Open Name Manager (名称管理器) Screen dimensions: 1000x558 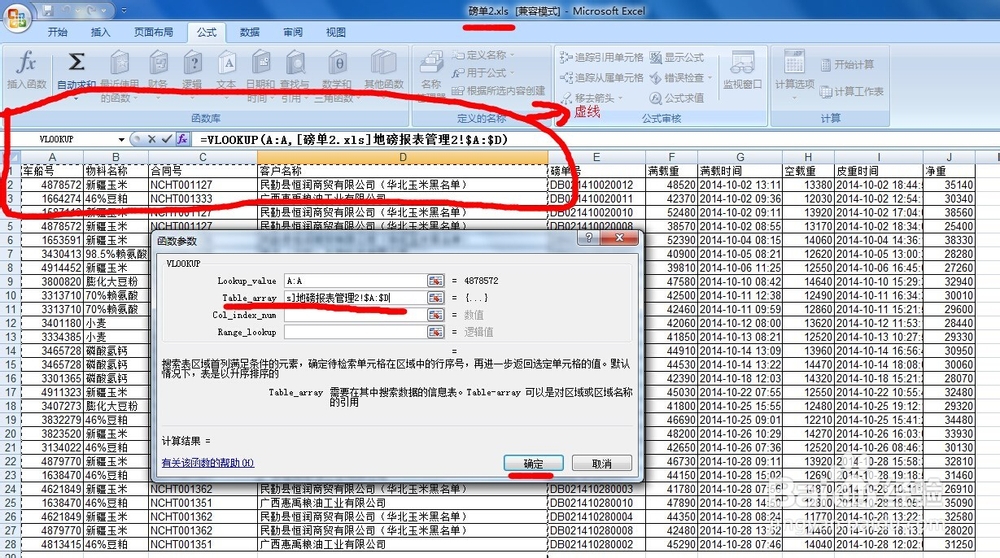pyautogui.click(x=431, y=74)
